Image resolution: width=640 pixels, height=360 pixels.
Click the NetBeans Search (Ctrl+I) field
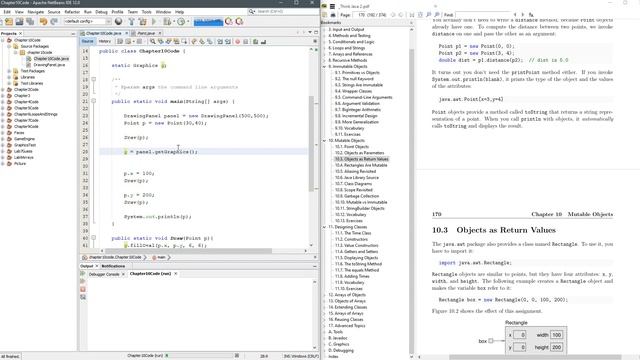282,11
